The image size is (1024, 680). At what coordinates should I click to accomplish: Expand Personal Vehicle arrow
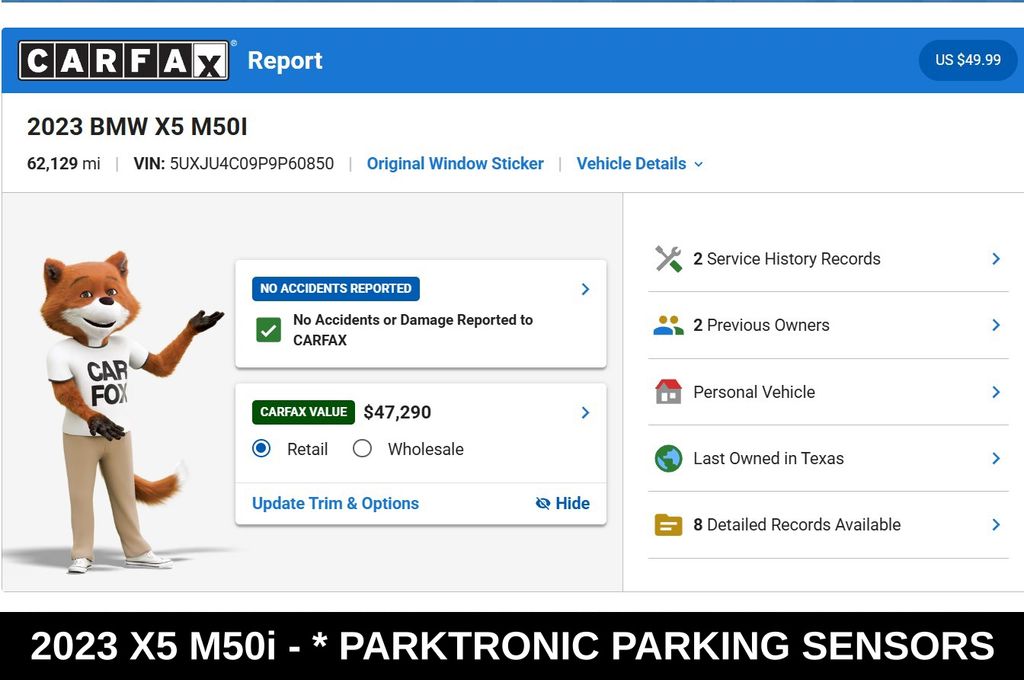(x=996, y=392)
